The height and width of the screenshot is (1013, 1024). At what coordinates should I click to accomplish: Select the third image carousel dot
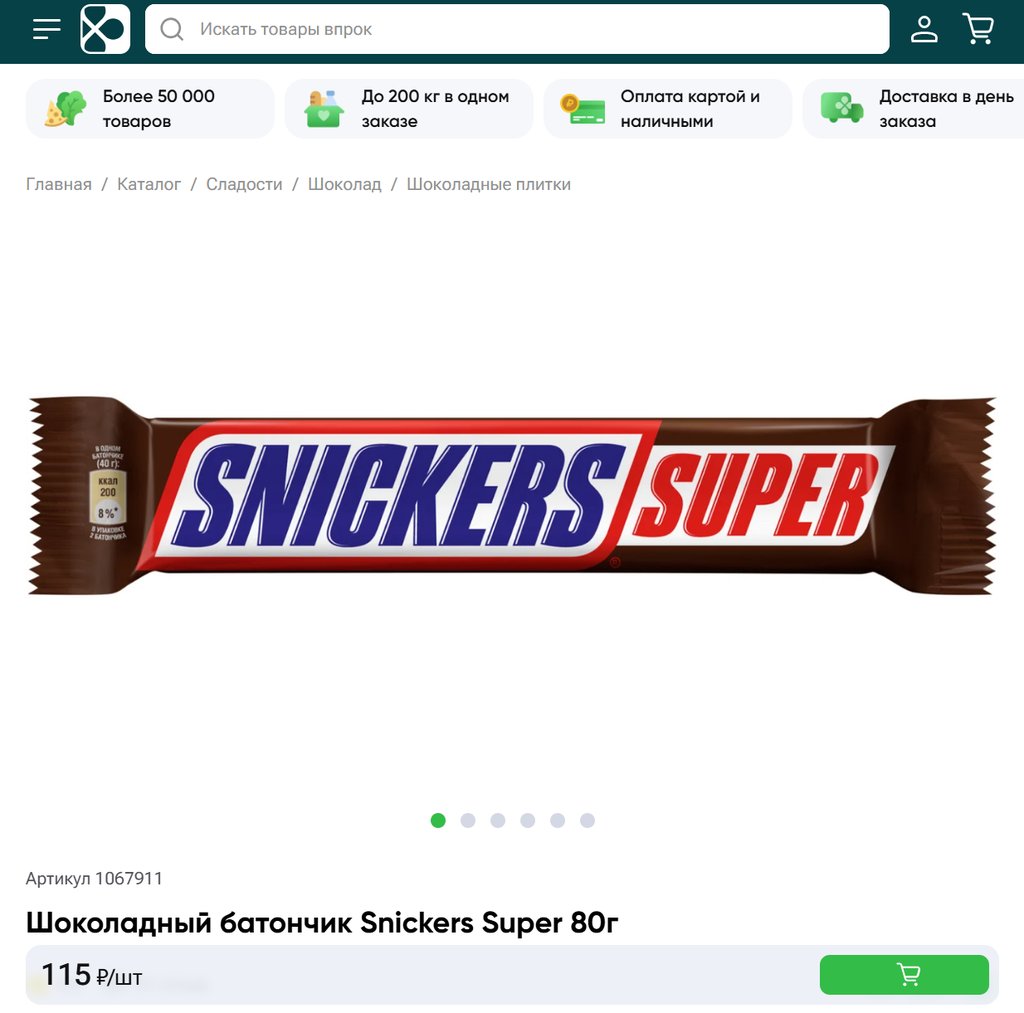click(498, 820)
